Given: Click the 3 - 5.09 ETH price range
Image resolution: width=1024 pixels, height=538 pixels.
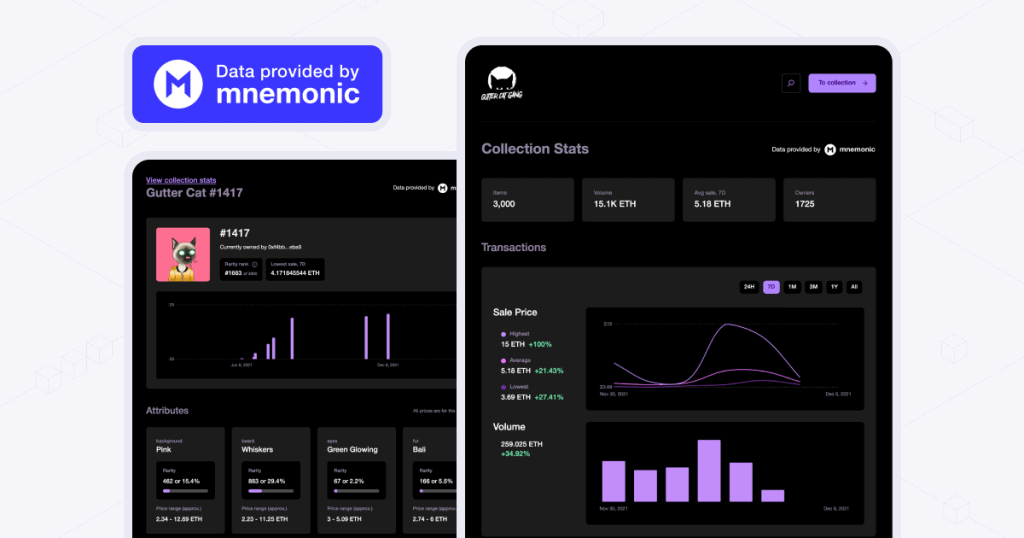Looking at the screenshot, I should coord(344,519).
